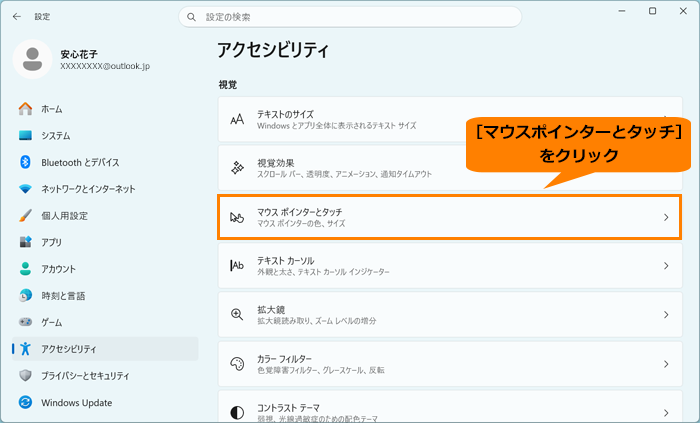
Task: Click the アクセシビリティ figure icon
Action: [x=25, y=348]
